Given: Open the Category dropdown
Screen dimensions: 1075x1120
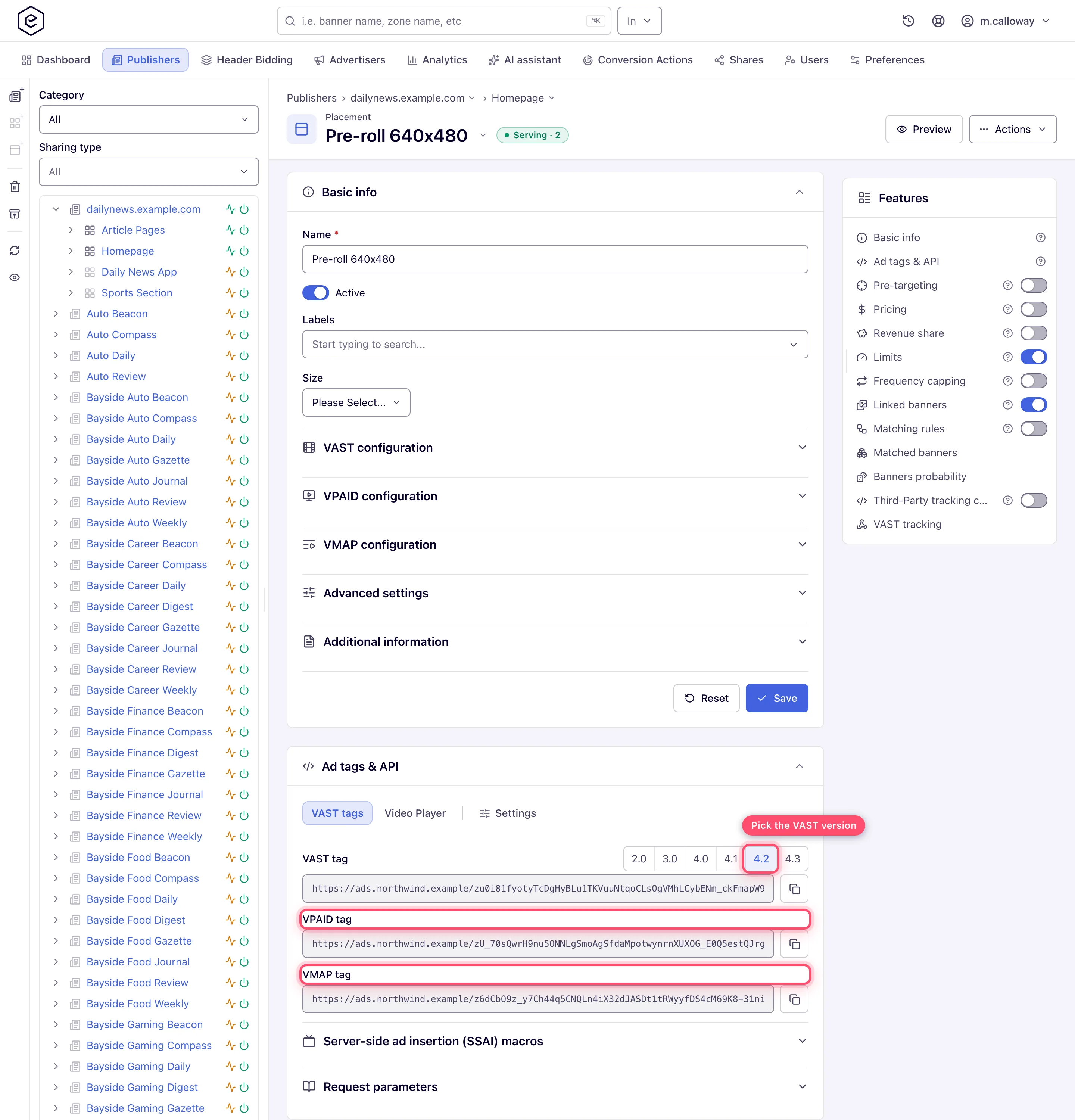Looking at the screenshot, I should coord(149,119).
